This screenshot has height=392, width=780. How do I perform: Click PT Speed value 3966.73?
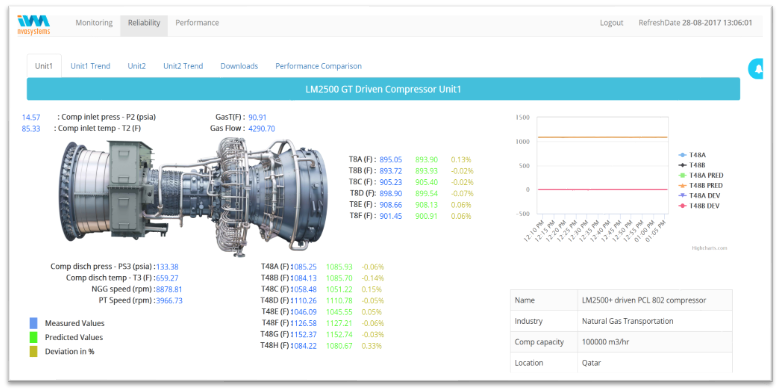(x=169, y=301)
